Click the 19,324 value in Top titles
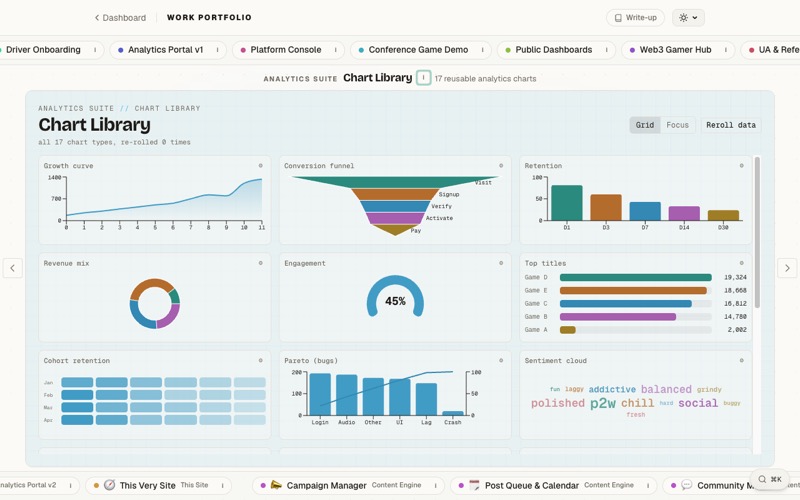 tap(735, 278)
